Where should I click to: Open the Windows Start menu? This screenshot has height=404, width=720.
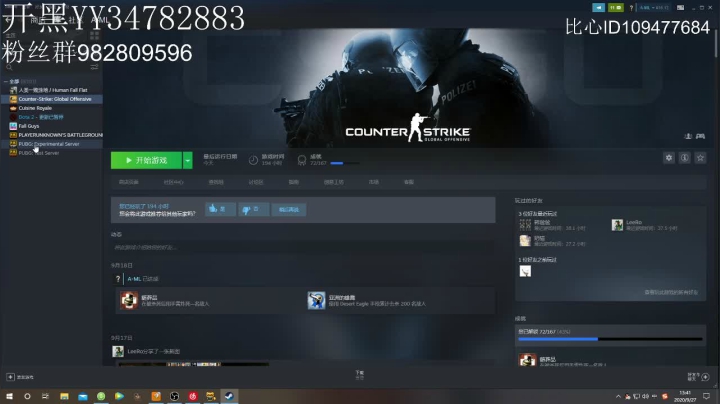click(x=9, y=396)
